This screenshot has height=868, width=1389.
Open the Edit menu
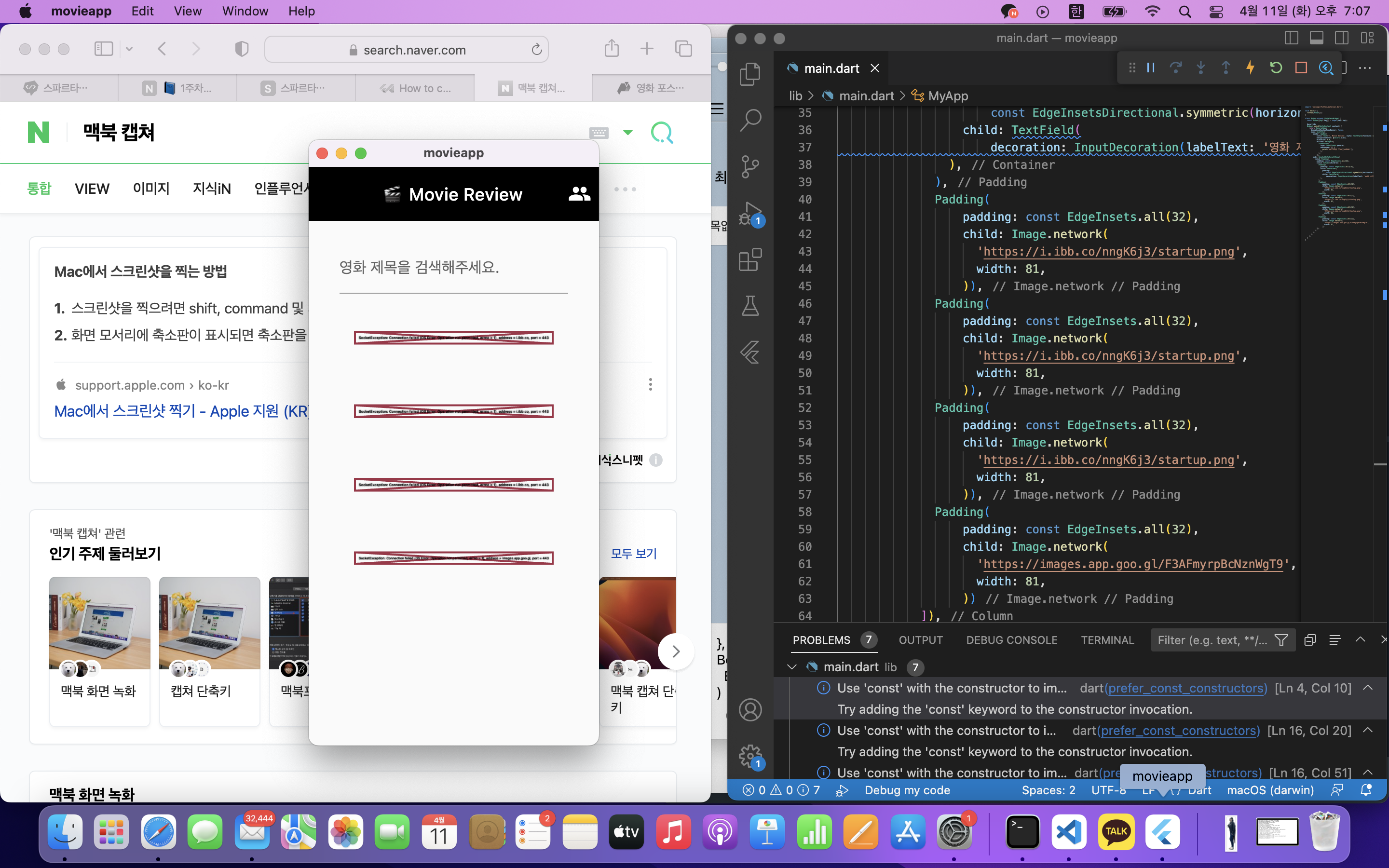(x=142, y=12)
